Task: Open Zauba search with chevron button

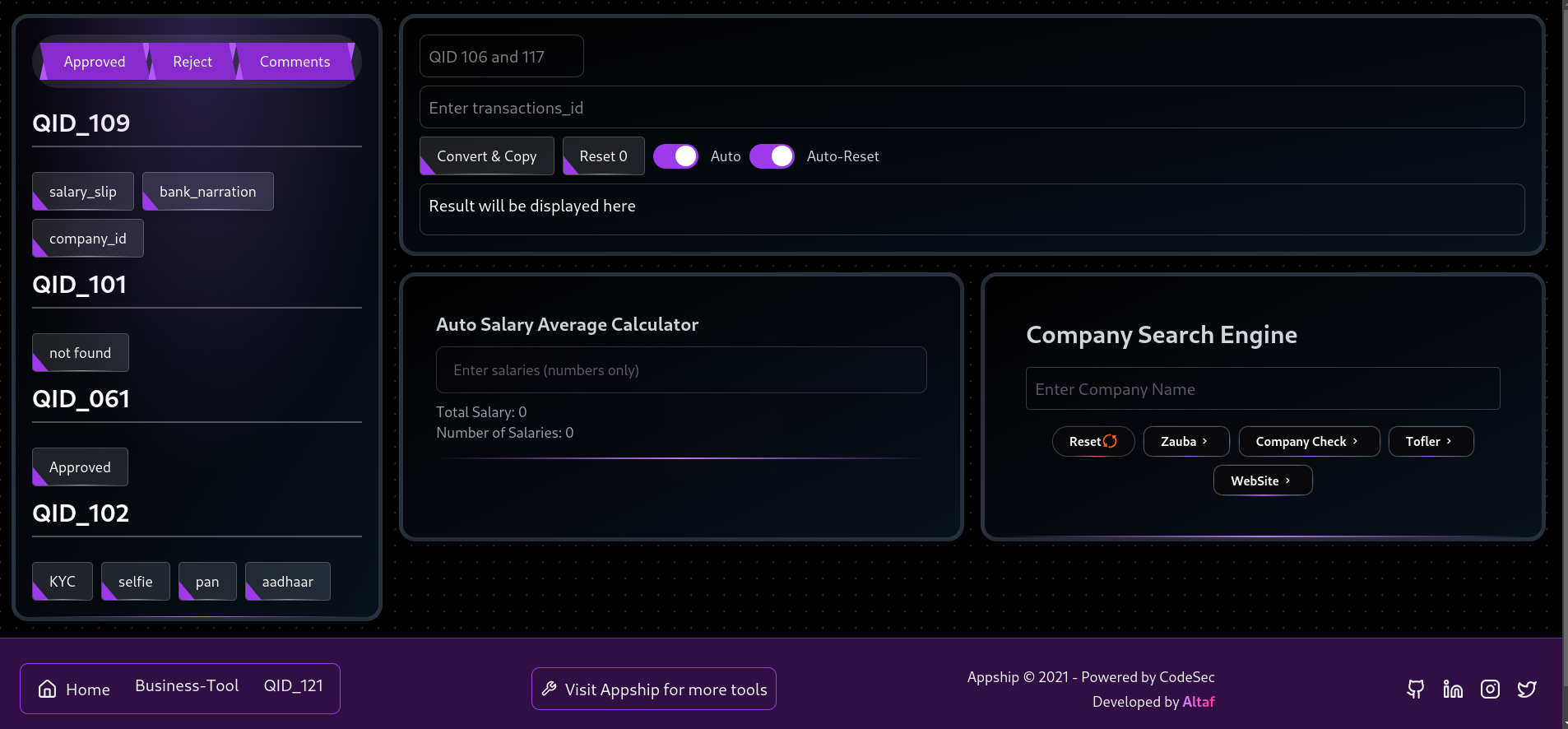Action: tap(1185, 442)
